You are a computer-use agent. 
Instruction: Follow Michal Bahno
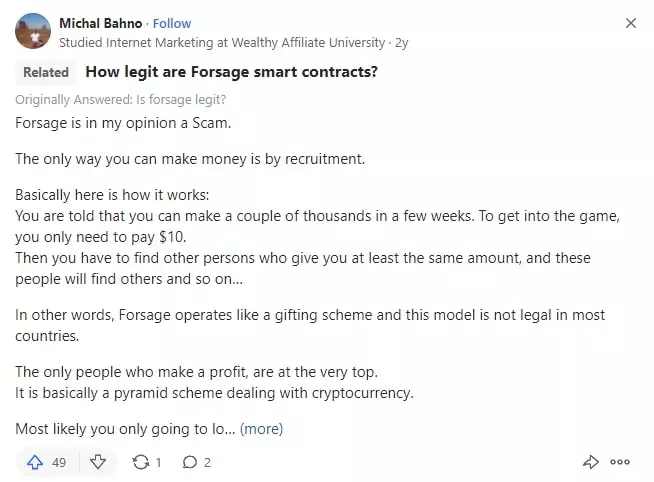[172, 23]
